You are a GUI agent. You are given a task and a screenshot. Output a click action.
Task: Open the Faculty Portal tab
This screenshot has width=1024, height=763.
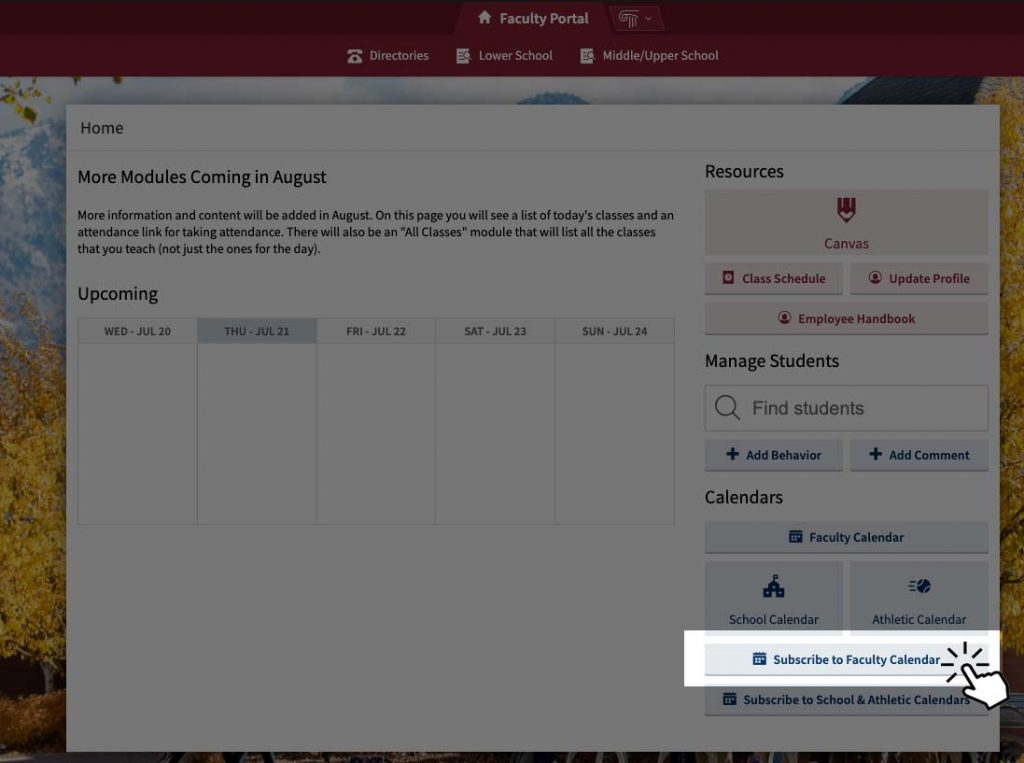click(x=543, y=18)
